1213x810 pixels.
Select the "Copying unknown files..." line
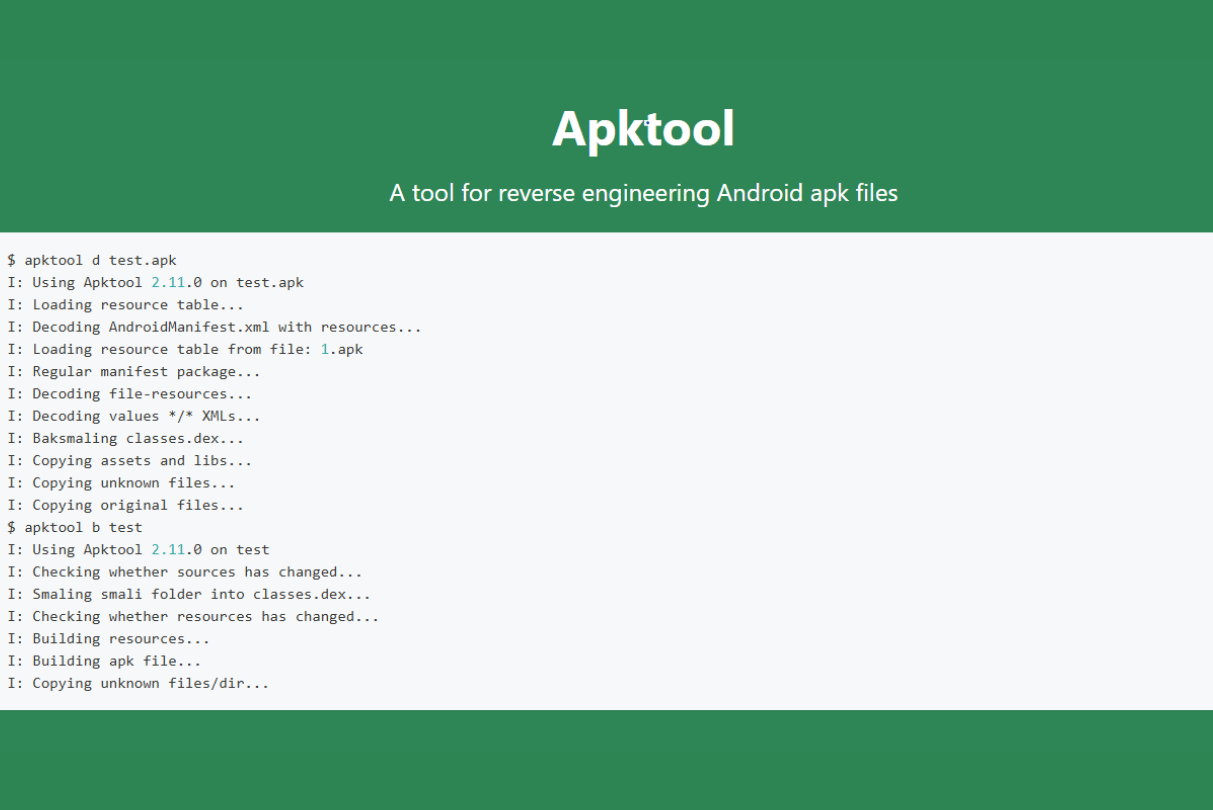click(x=121, y=482)
